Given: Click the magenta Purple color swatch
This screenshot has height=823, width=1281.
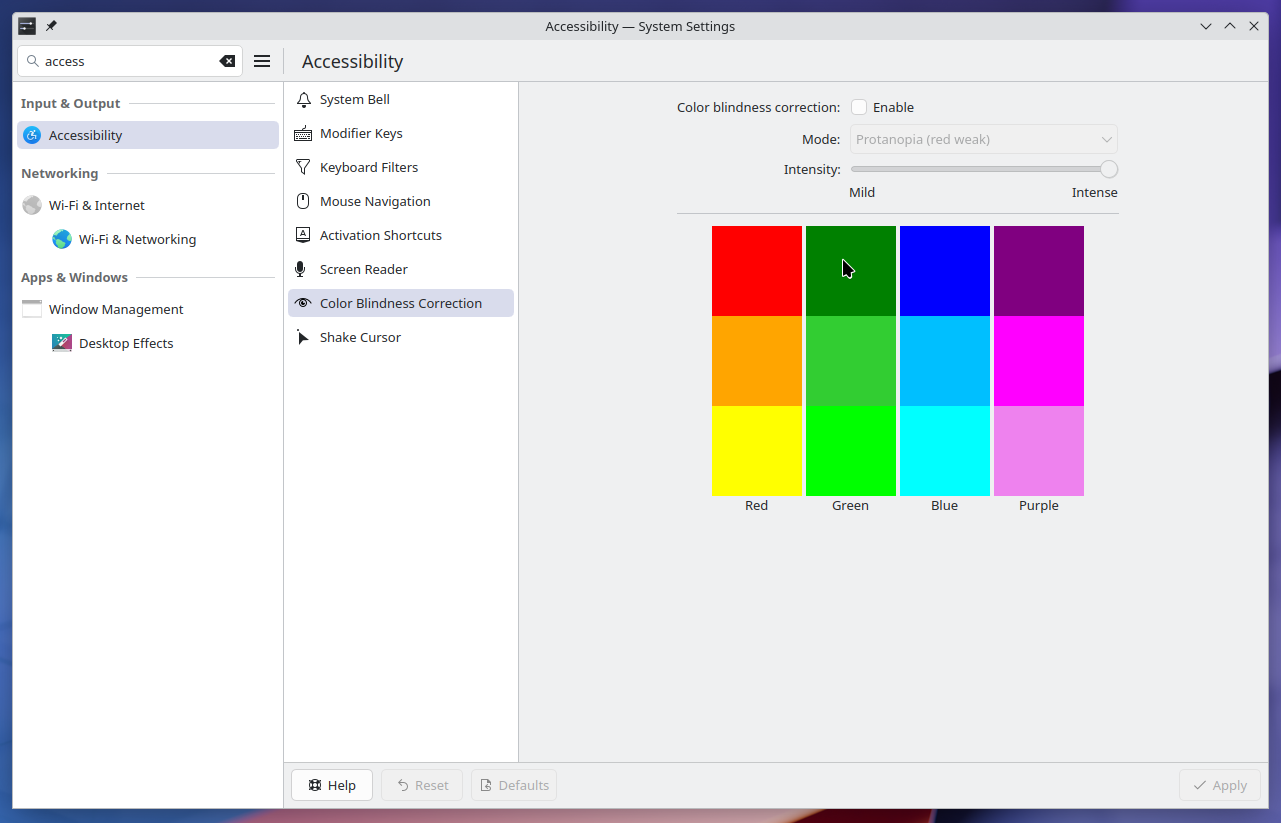Looking at the screenshot, I should 1038,362.
